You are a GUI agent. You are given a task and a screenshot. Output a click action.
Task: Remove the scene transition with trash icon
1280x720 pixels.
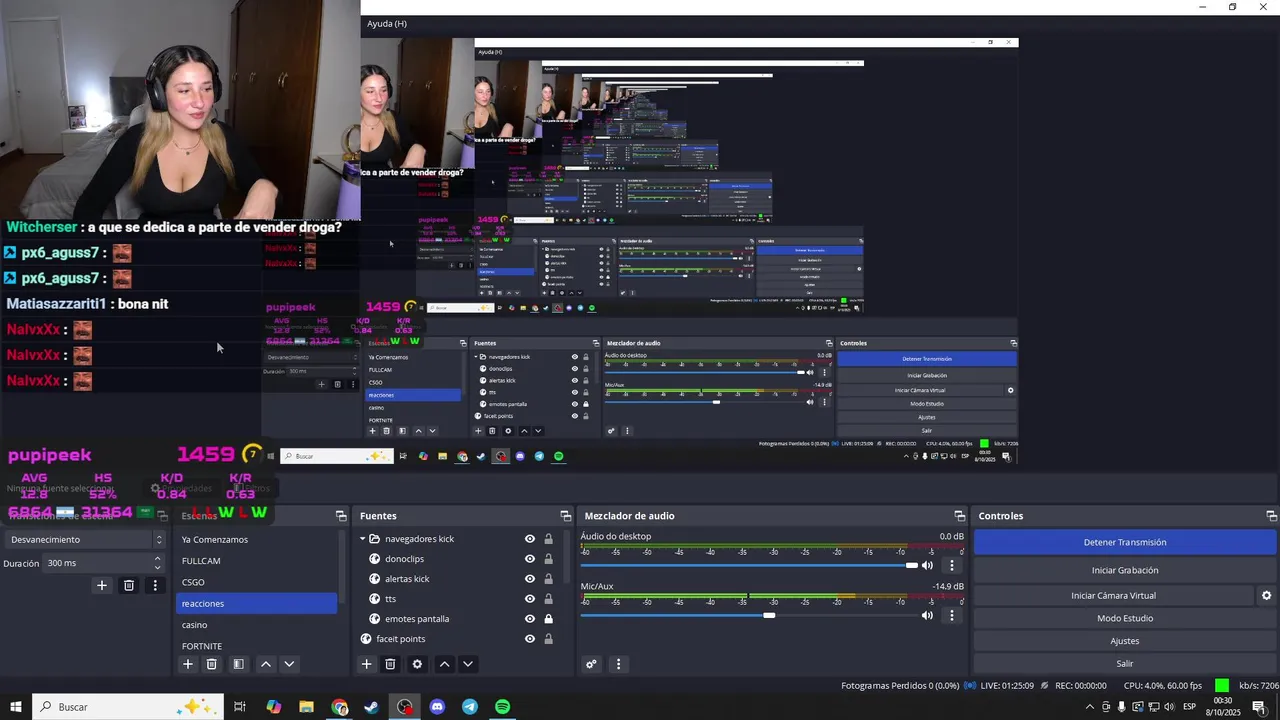129,585
